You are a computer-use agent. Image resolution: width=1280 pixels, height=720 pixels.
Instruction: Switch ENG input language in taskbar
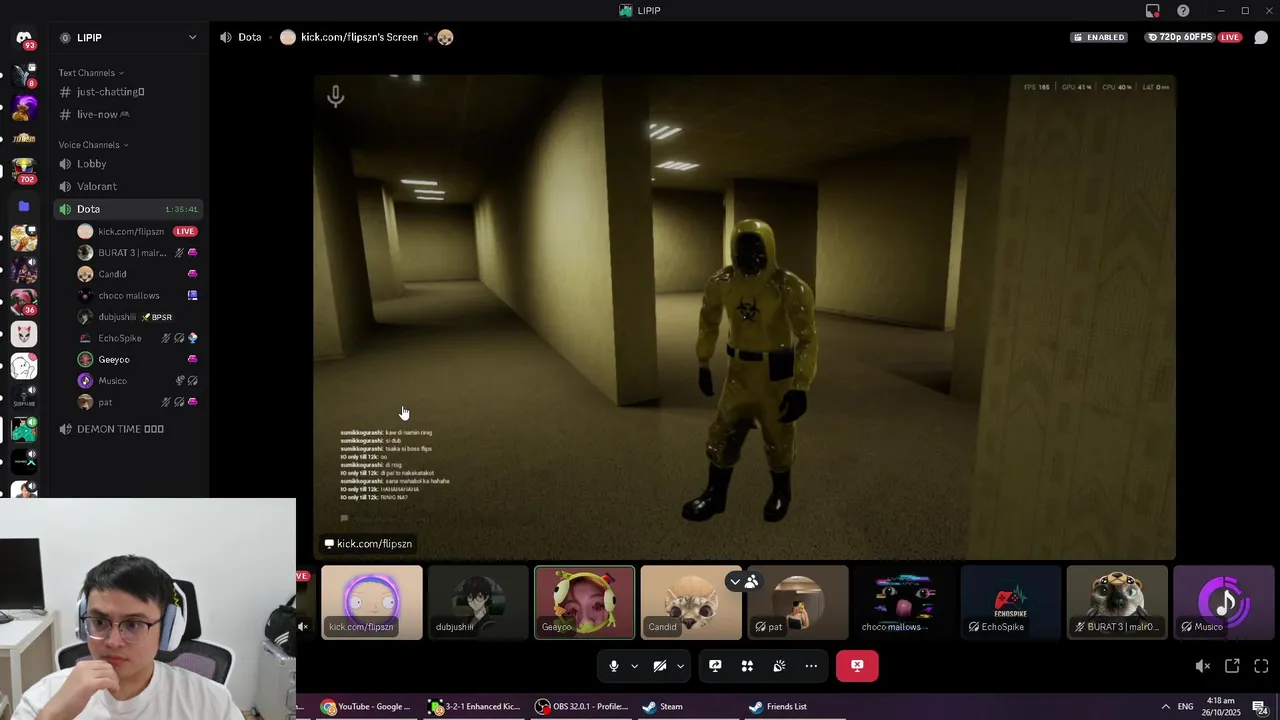pos(1185,707)
